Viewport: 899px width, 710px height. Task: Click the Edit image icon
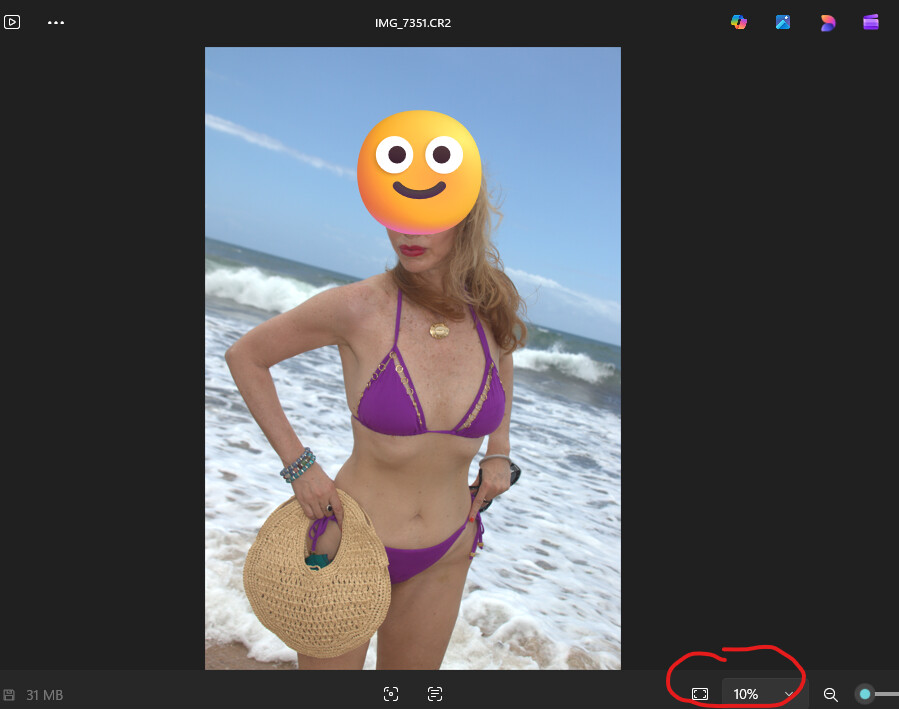[783, 22]
